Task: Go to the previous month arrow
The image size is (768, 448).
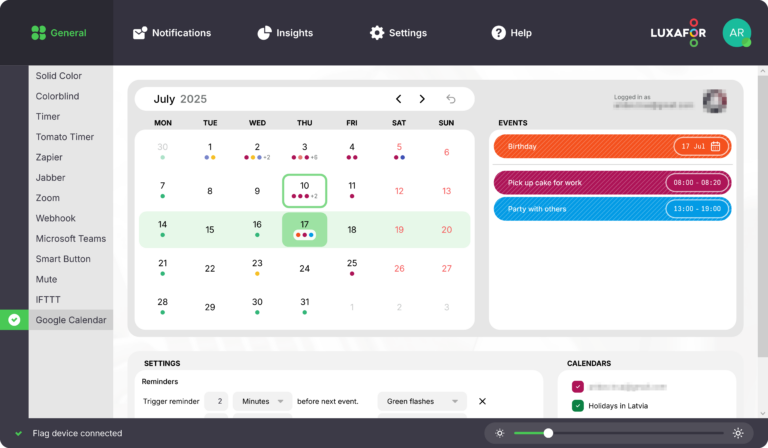Action: click(x=398, y=99)
